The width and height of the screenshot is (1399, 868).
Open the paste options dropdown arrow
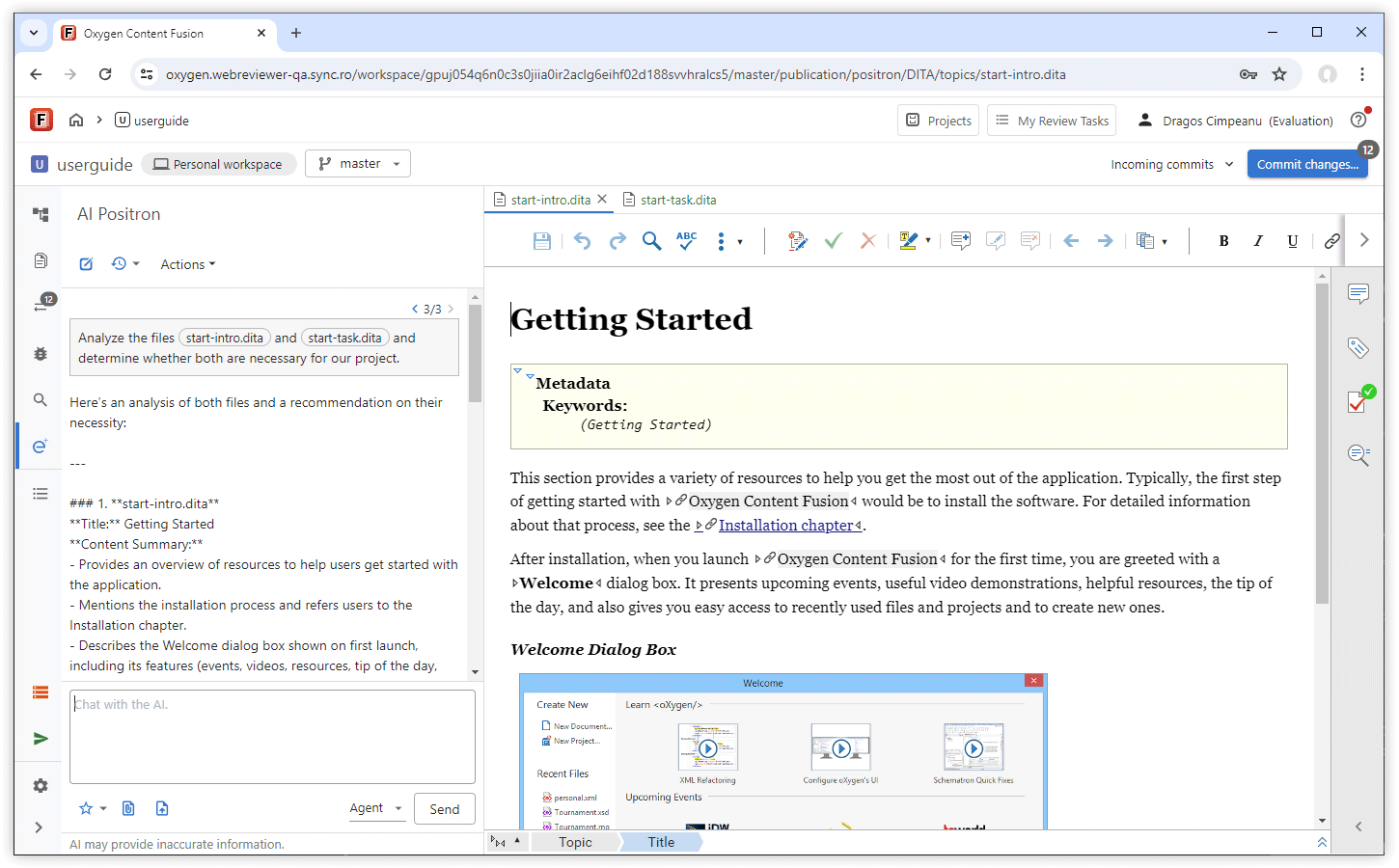tap(1165, 242)
